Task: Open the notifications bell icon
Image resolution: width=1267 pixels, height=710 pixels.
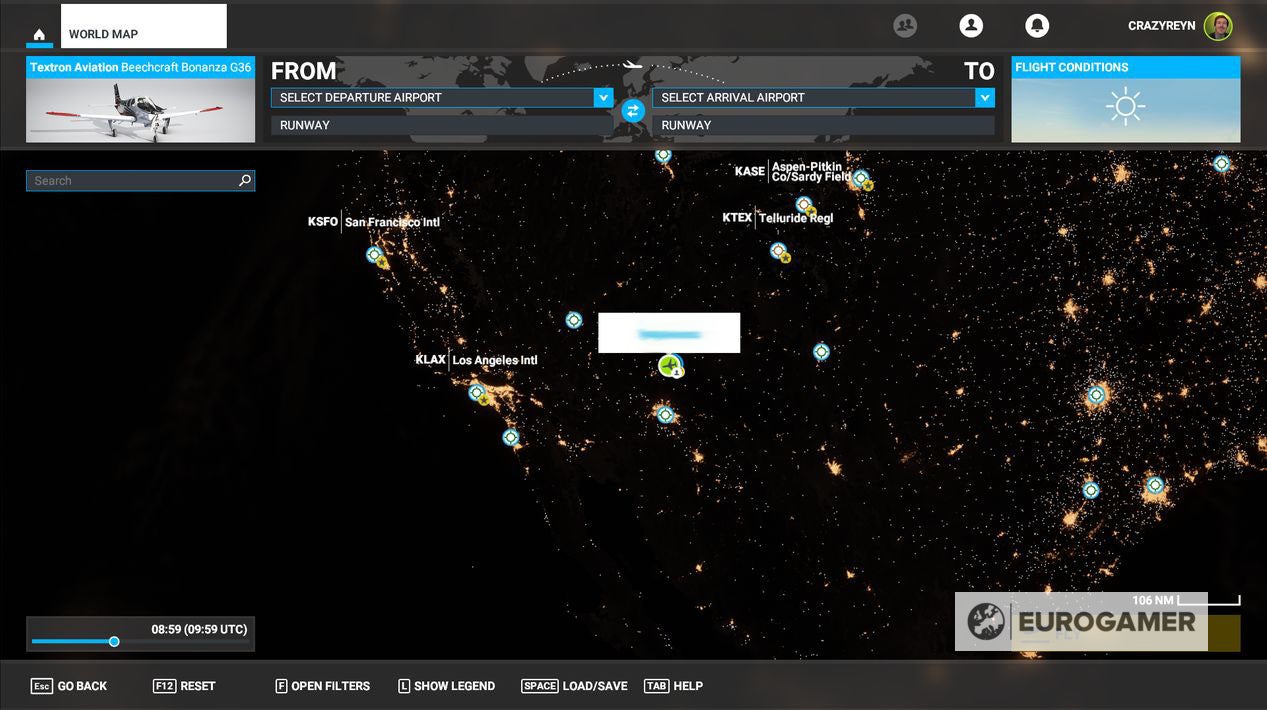Action: point(1037,26)
